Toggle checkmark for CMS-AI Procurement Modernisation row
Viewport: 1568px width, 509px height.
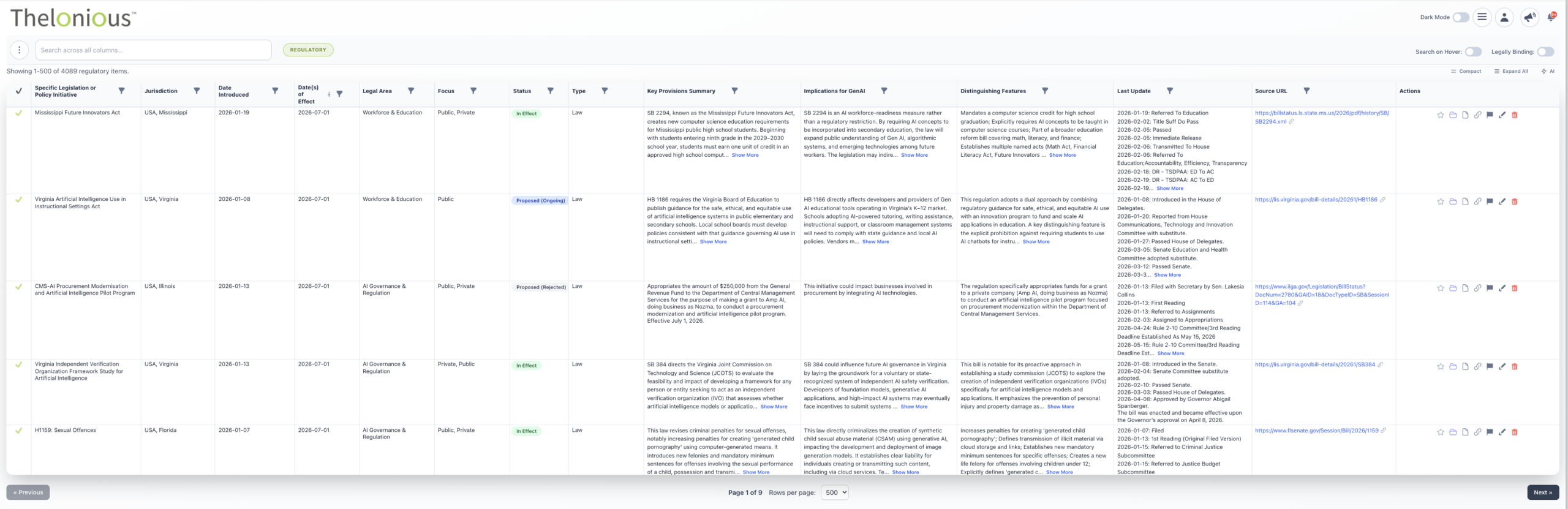pos(19,287)
